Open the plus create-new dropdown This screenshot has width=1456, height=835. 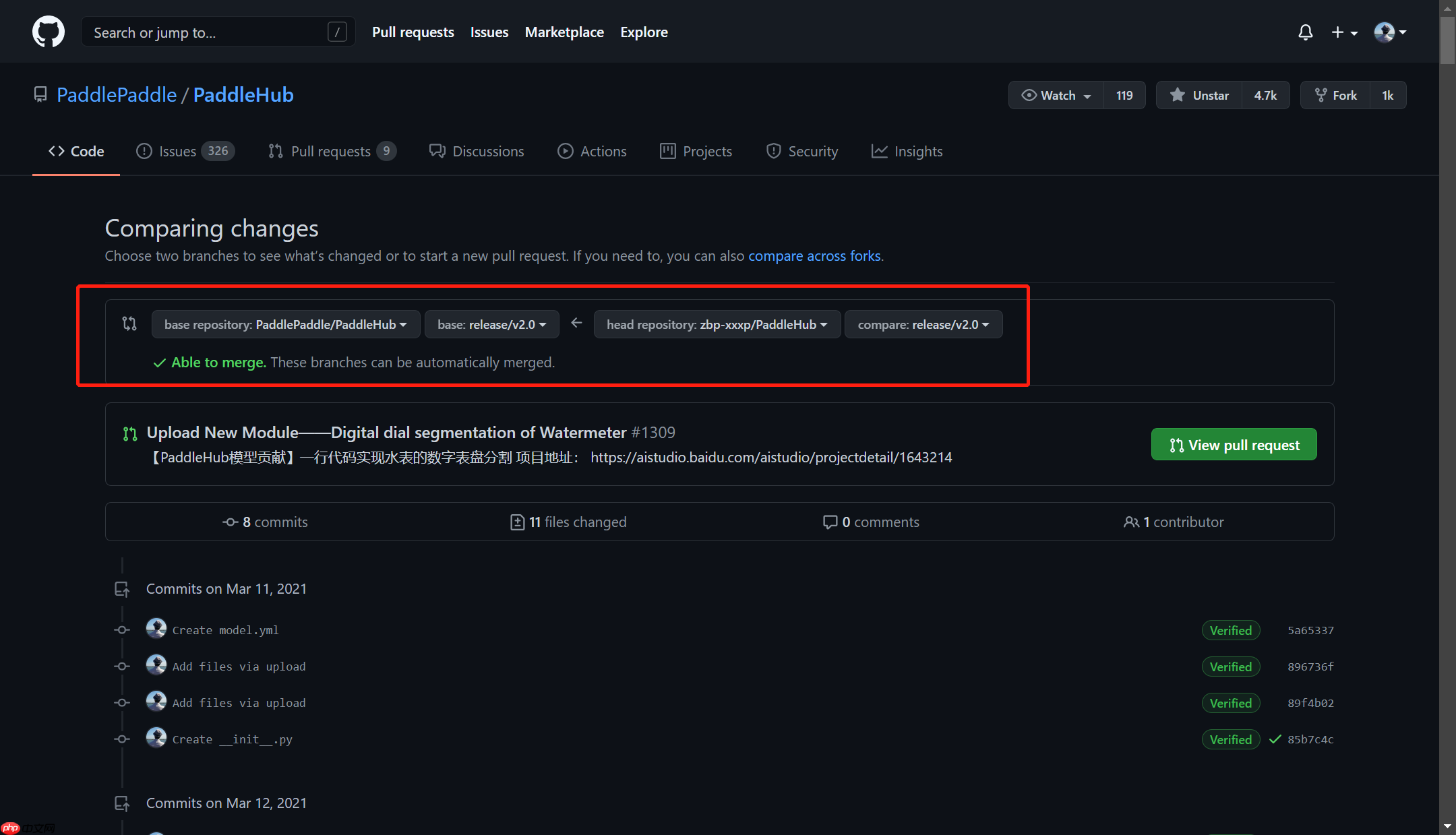(1343, 32)
